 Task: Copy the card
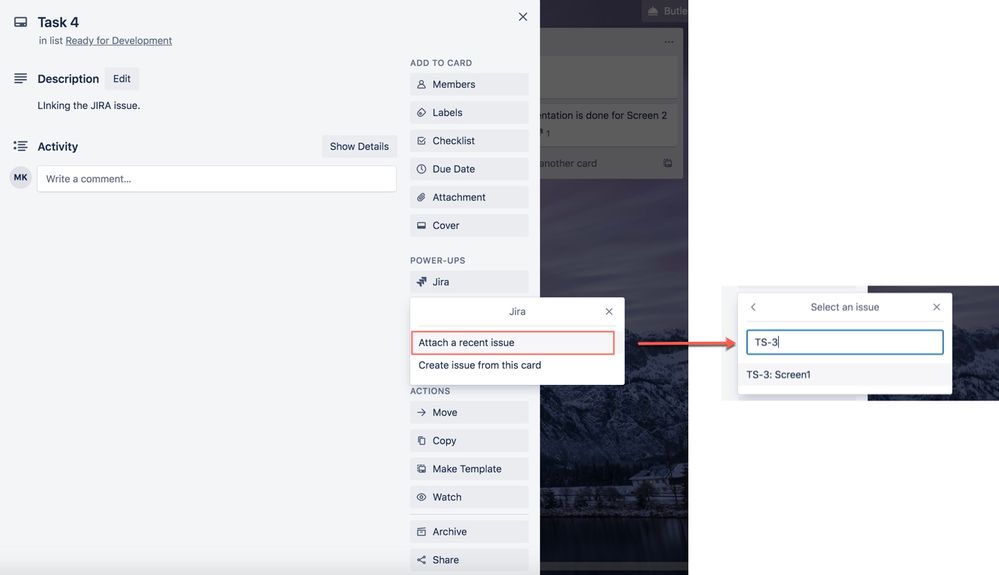469,441
